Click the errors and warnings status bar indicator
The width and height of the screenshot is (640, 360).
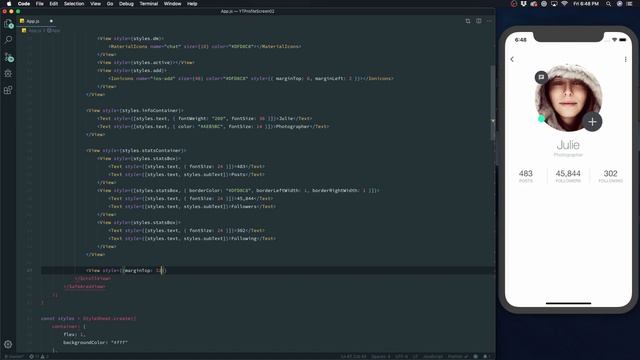[39, 356]
